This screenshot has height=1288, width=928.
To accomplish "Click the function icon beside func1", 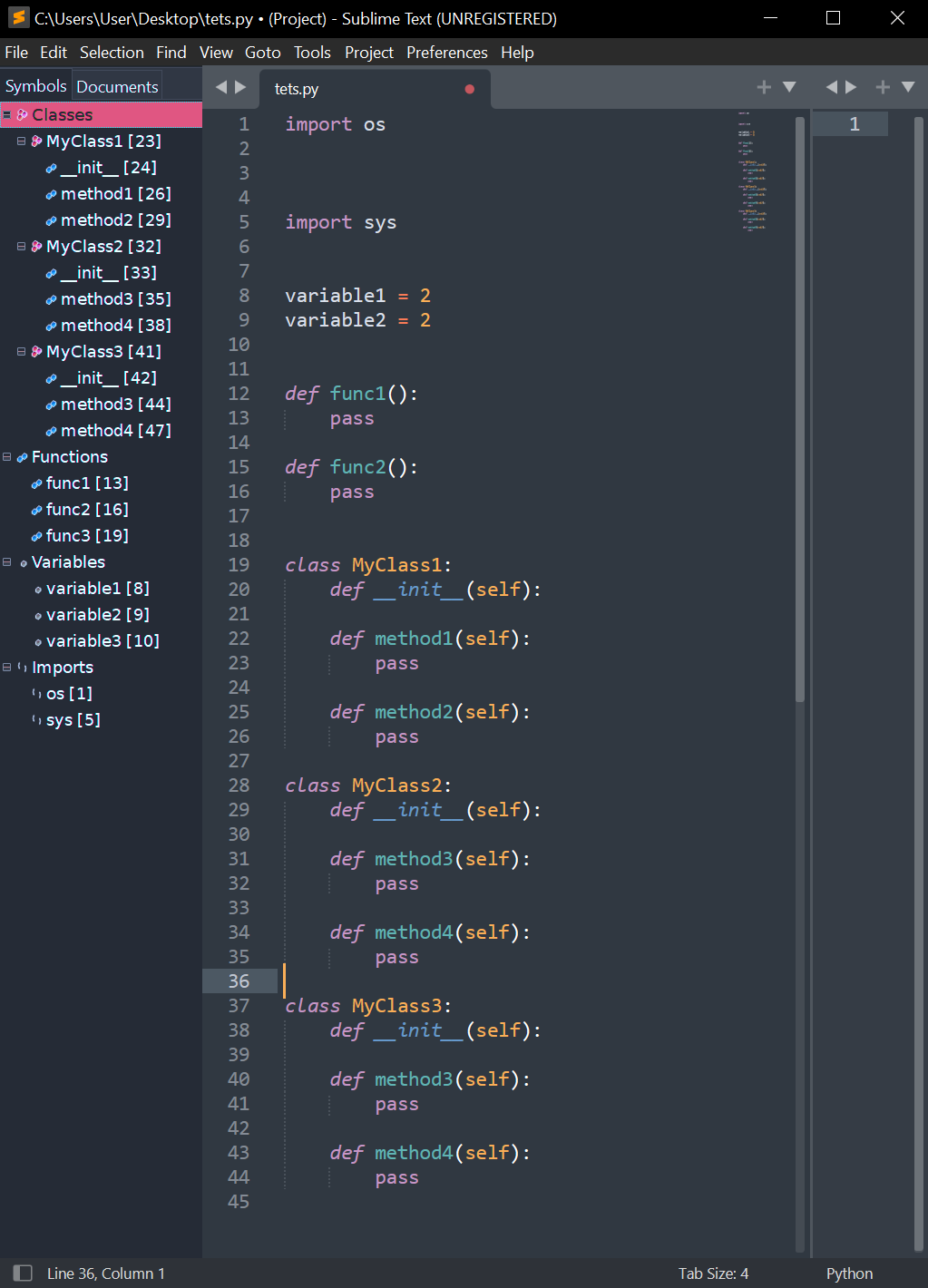I will (x=34, y=483).
